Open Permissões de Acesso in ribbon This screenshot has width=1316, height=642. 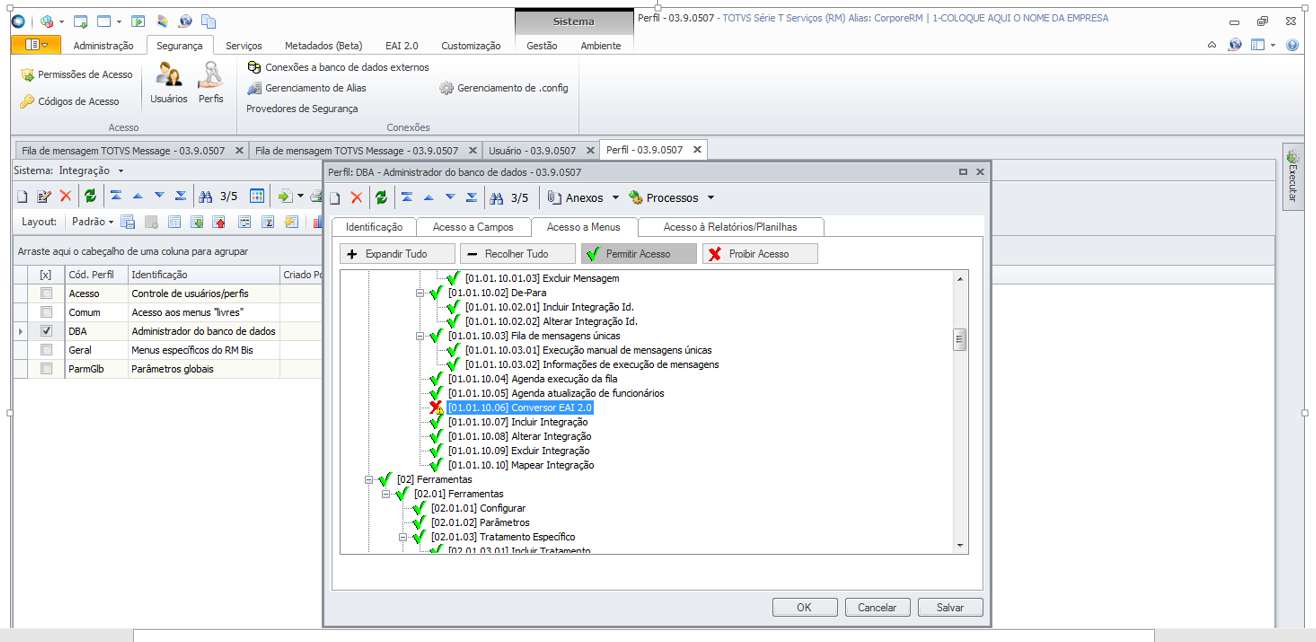[76, 74]
